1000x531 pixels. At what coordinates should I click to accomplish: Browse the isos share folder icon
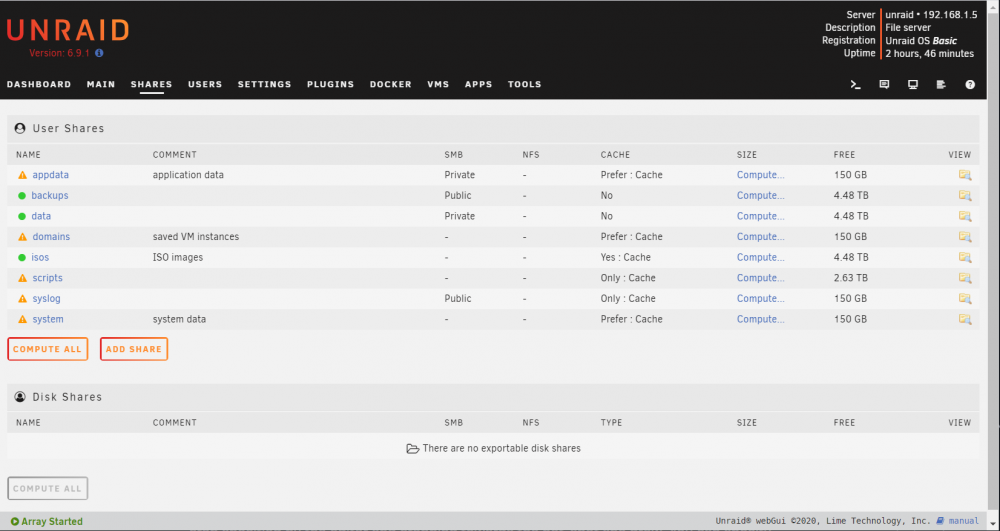pos(965,258)
